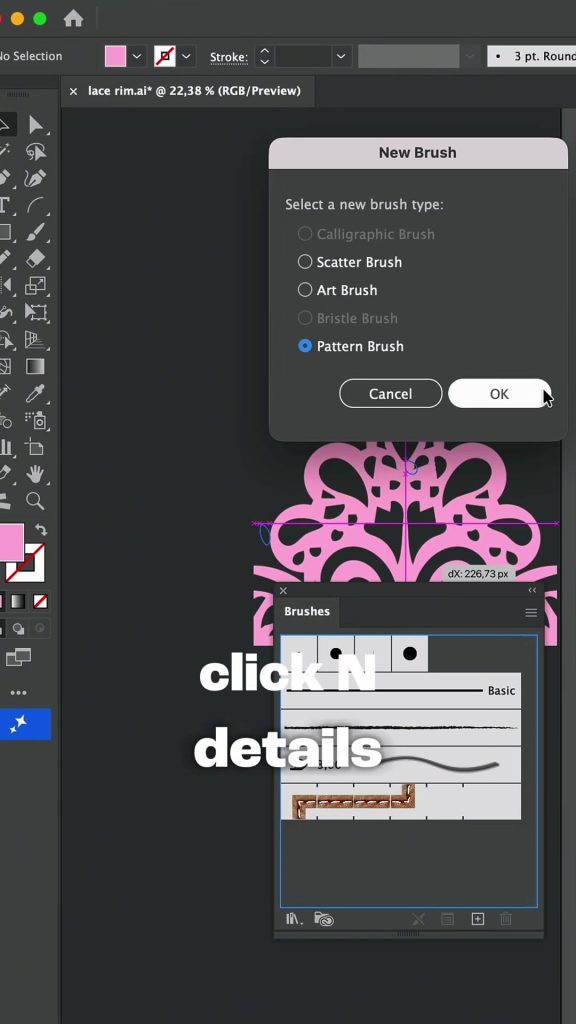Click the large pink Fill box in toolbar
Image resolution: width=576 pixels, height=1024 pixels.
pyautogui.click(x=10, y=542)
